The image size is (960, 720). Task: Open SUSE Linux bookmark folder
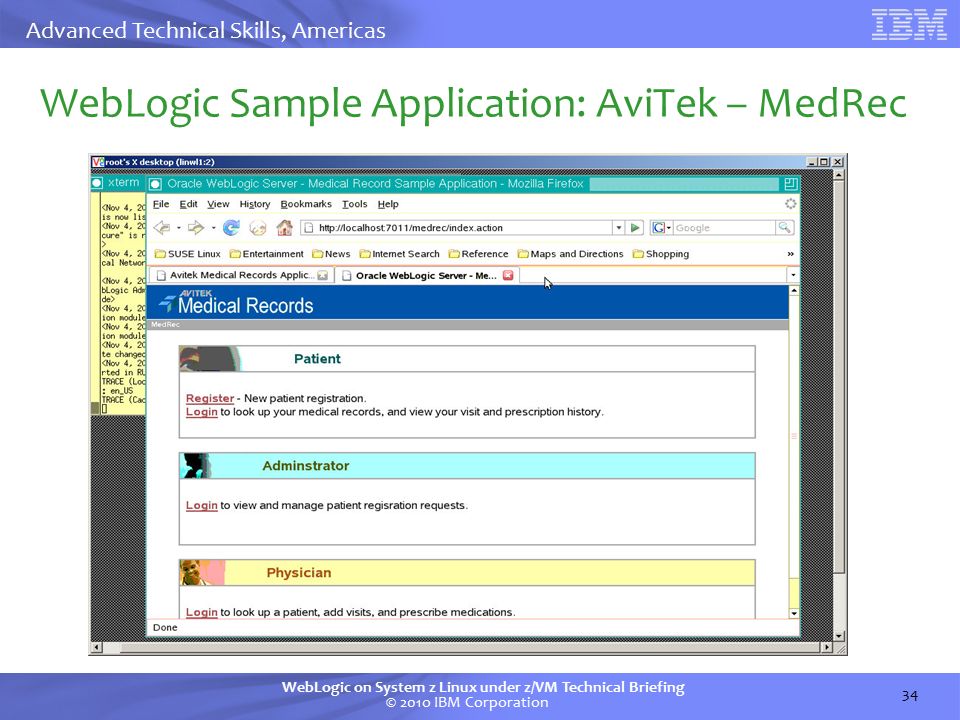187,253
